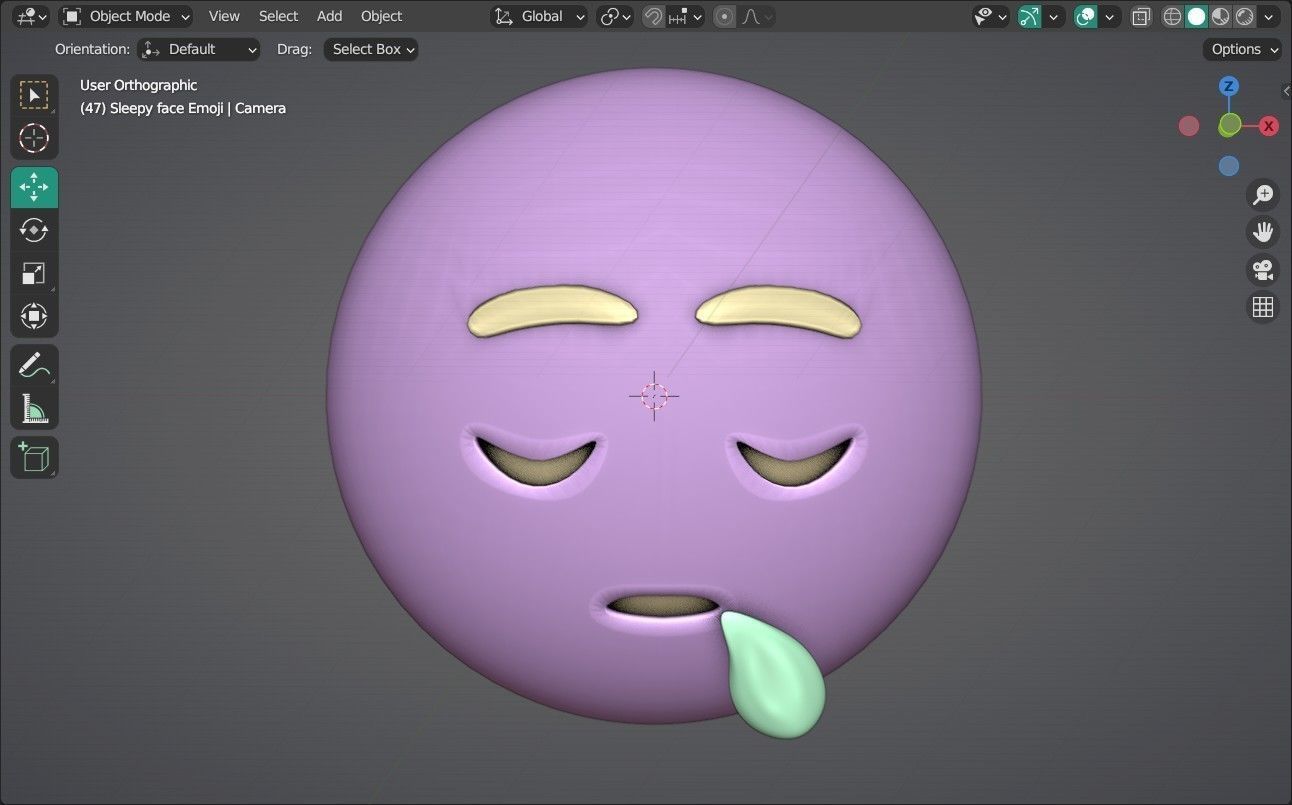Select the Scale tool
The width and height of the screenshot is (1292, 805).
34,273
